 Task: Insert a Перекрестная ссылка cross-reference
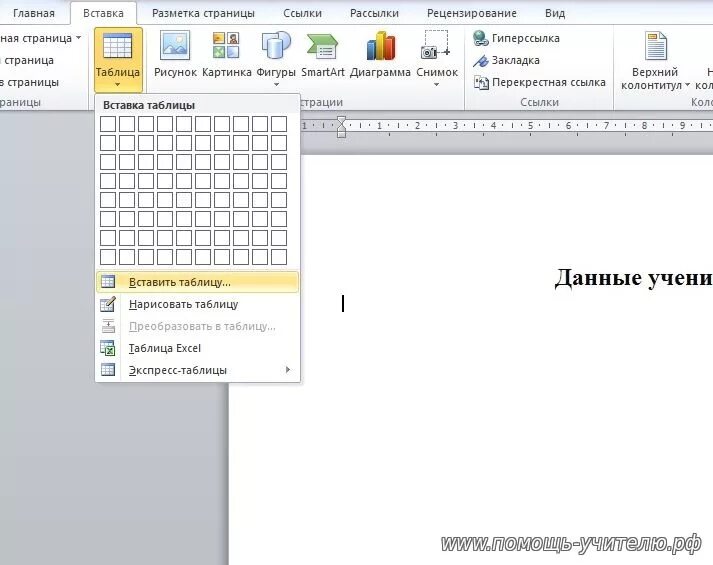tap(540, 82)
